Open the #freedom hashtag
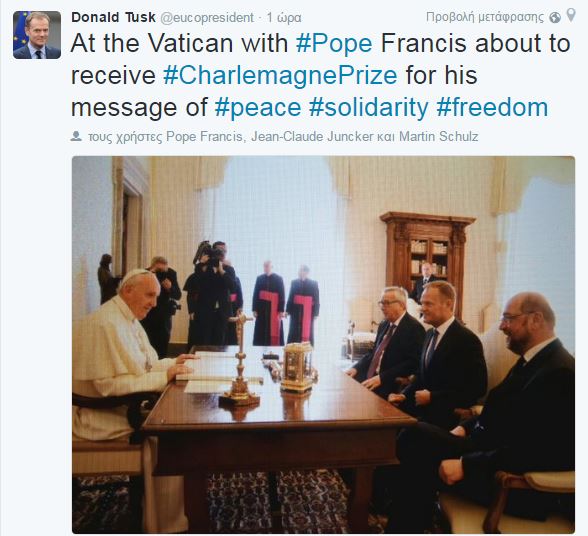The width and height of the screenshot is (588, 536). click(492, 107)
